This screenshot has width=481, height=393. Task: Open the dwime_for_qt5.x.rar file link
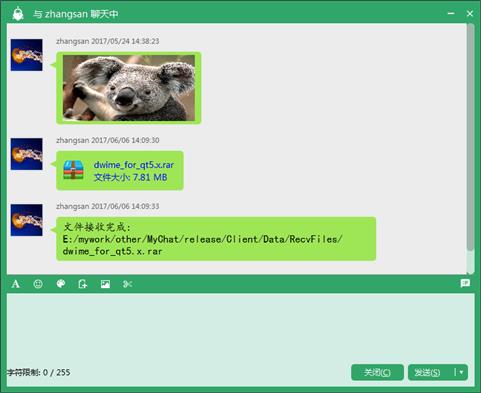134,165
